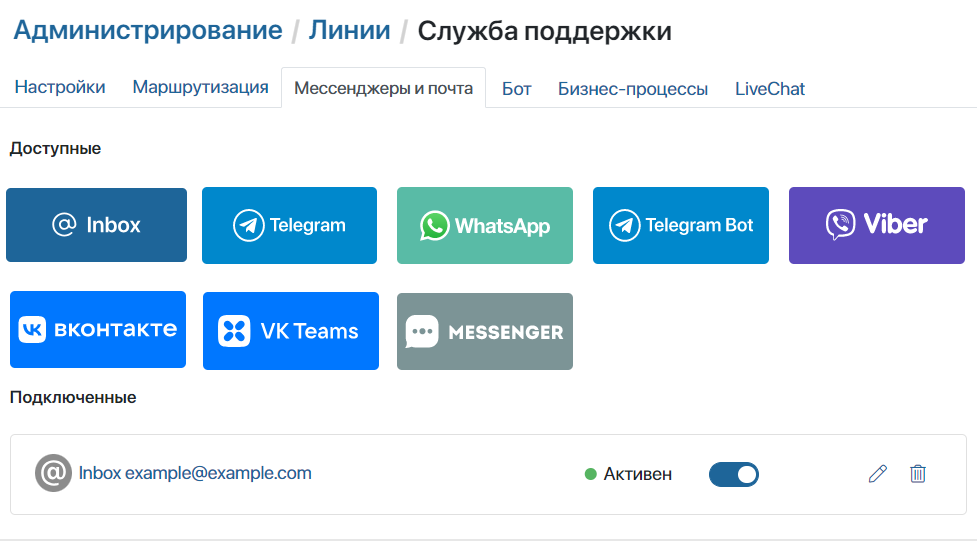Viewport: 977px width, 541px height.
Task: Switch to the LiveChat tab
Action: pyautogui.click(x=770, y=89)
